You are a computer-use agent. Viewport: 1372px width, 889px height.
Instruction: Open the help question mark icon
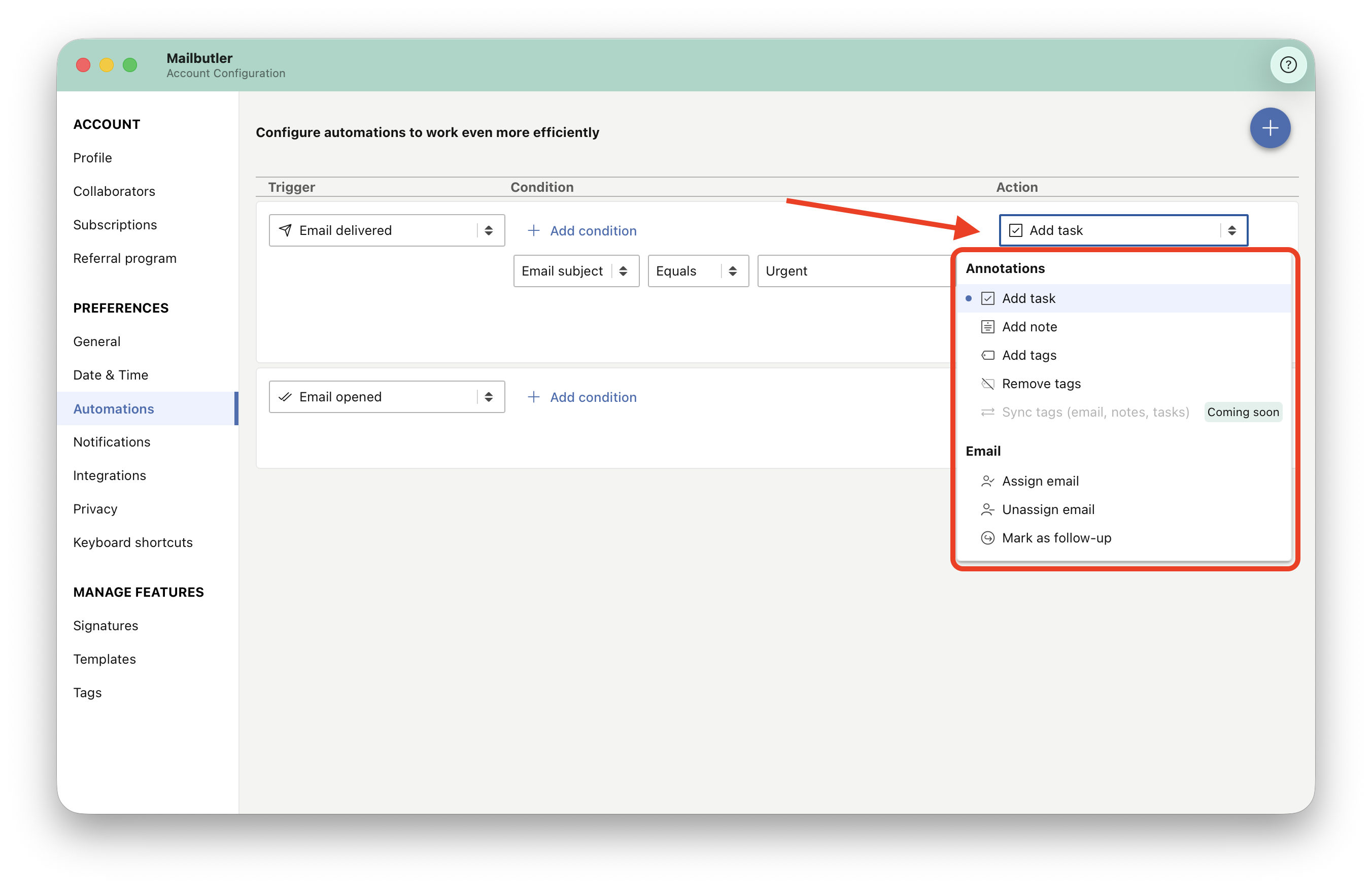1288,64
